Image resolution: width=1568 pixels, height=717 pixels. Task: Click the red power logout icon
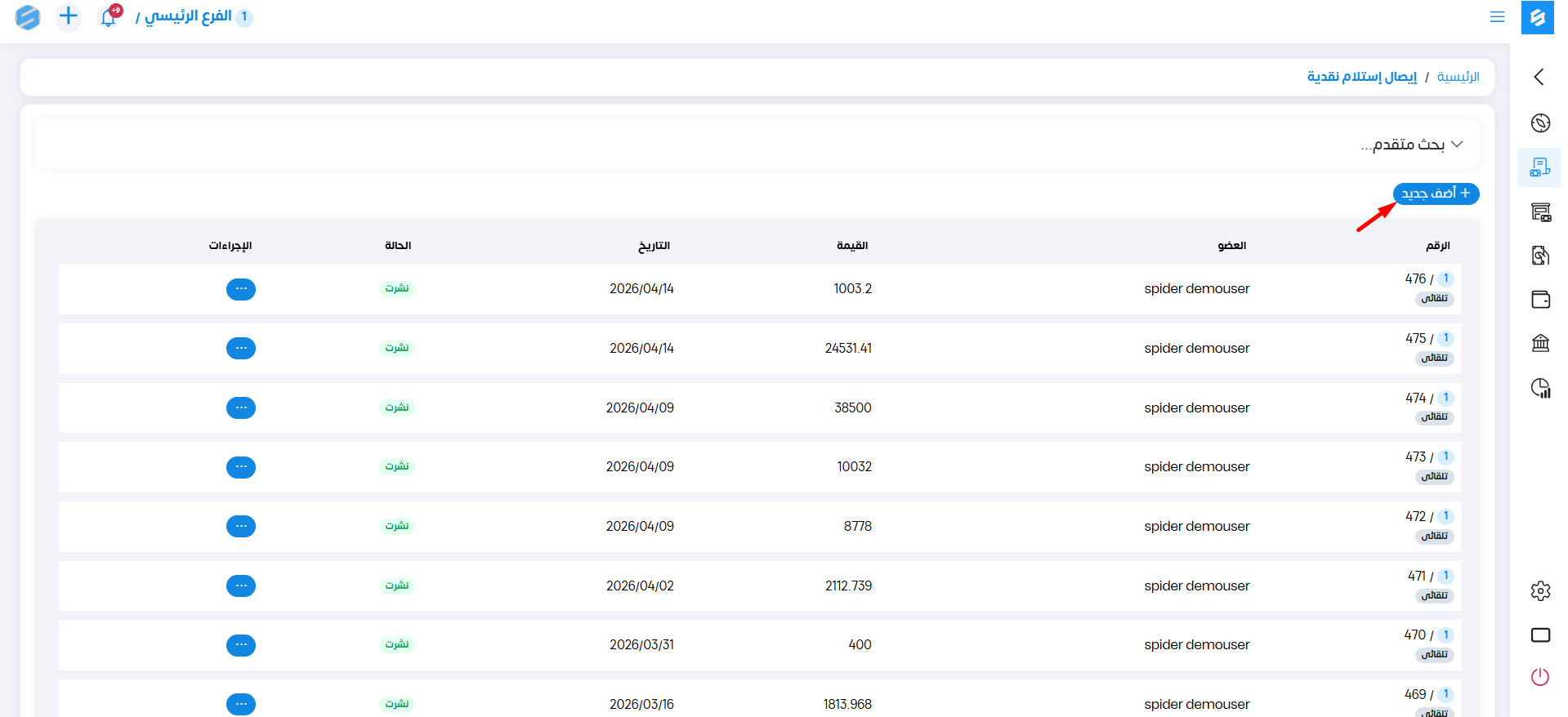1540,677
